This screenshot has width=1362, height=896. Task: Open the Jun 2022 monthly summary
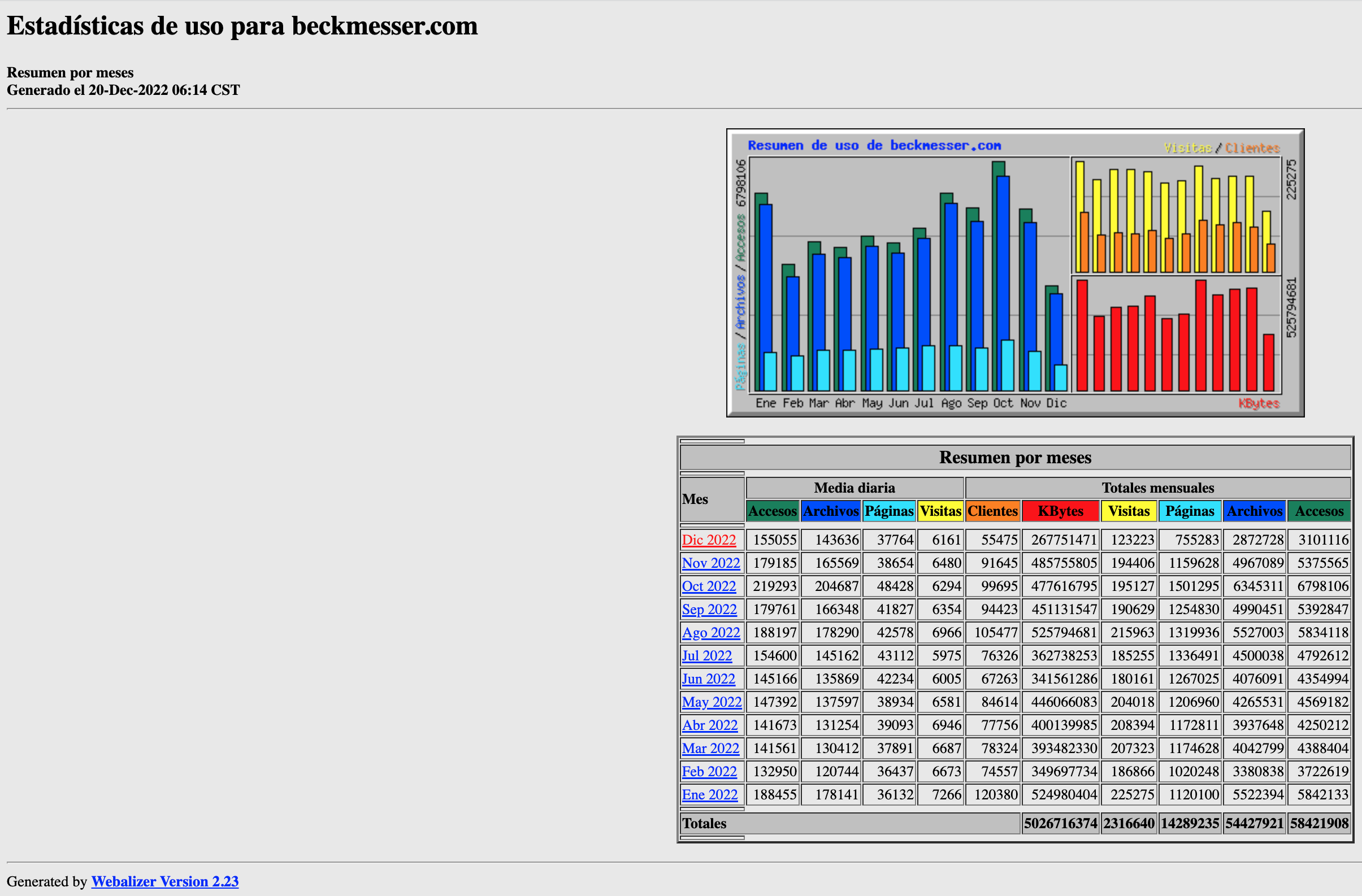point(709,678)
